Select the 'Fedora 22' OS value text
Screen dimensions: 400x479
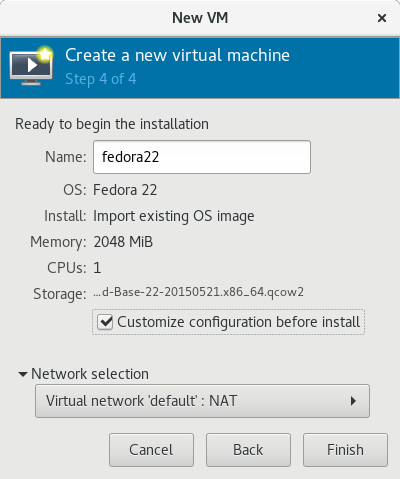click(x=125, y=190)
